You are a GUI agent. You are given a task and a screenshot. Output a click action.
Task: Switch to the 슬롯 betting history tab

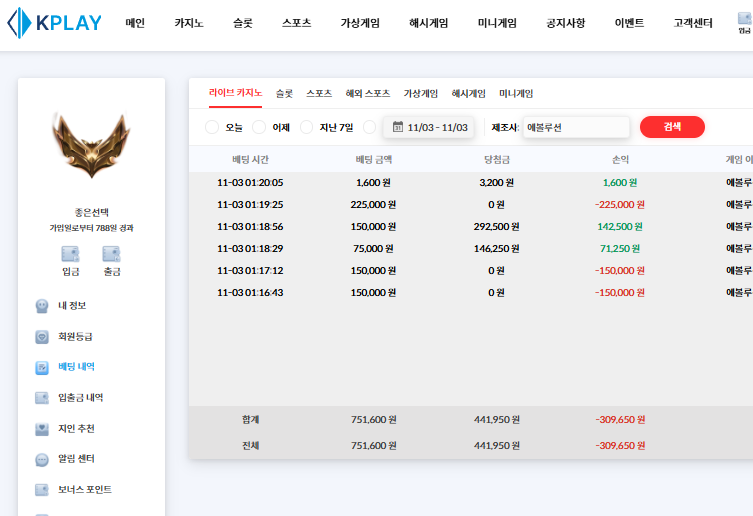coord(284,94)
